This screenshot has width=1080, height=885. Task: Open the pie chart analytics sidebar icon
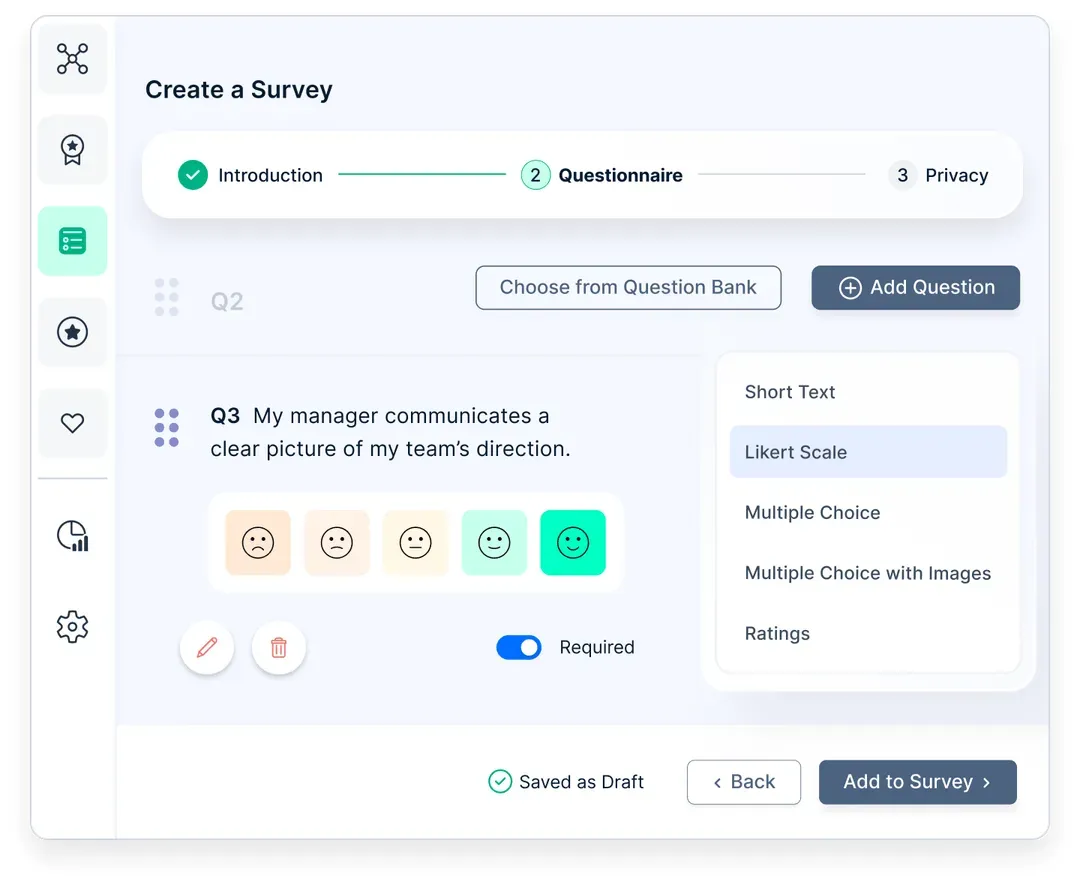pyautogui.click(x=72, y=536)
